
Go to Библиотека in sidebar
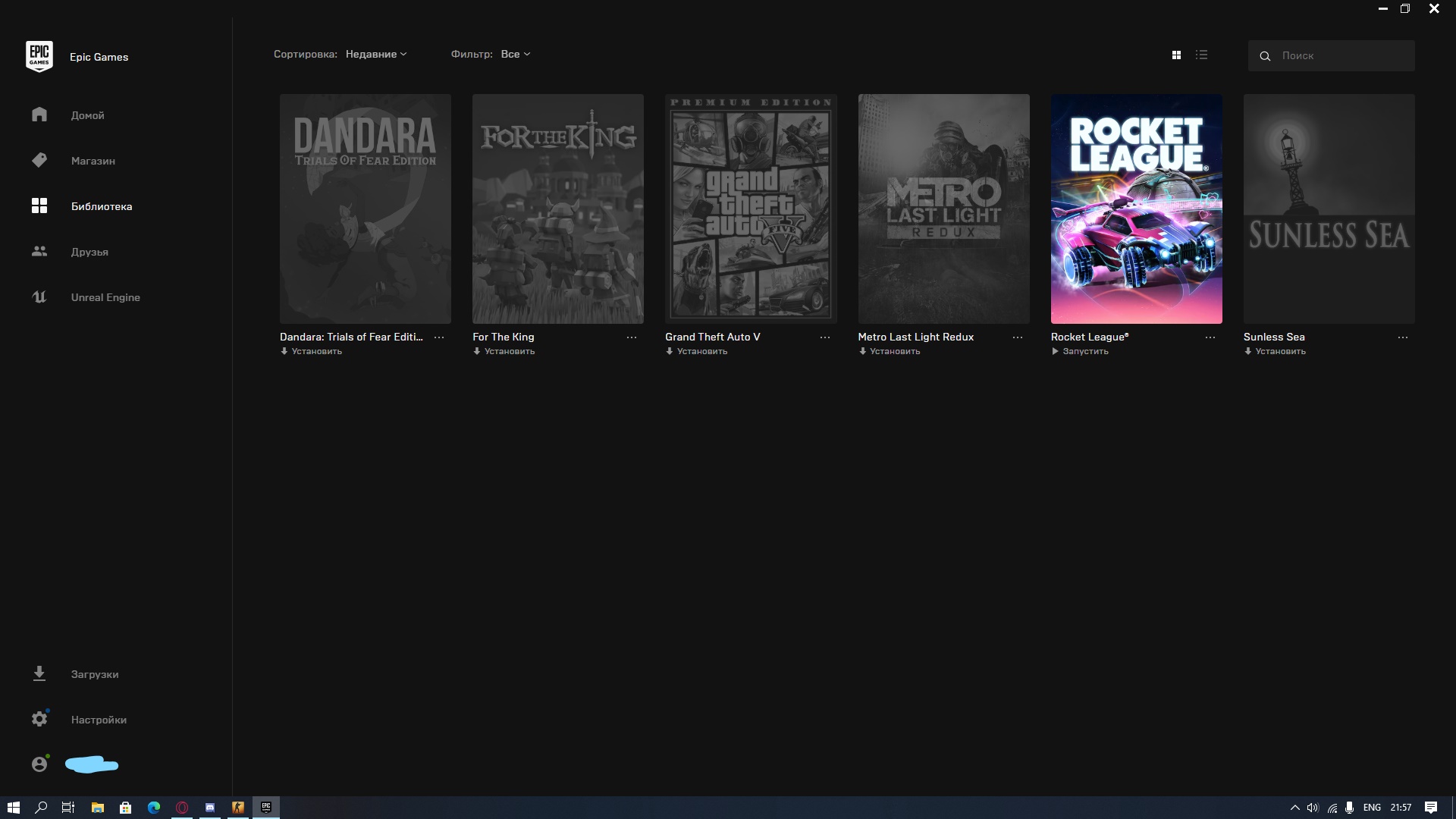[102, 206]
